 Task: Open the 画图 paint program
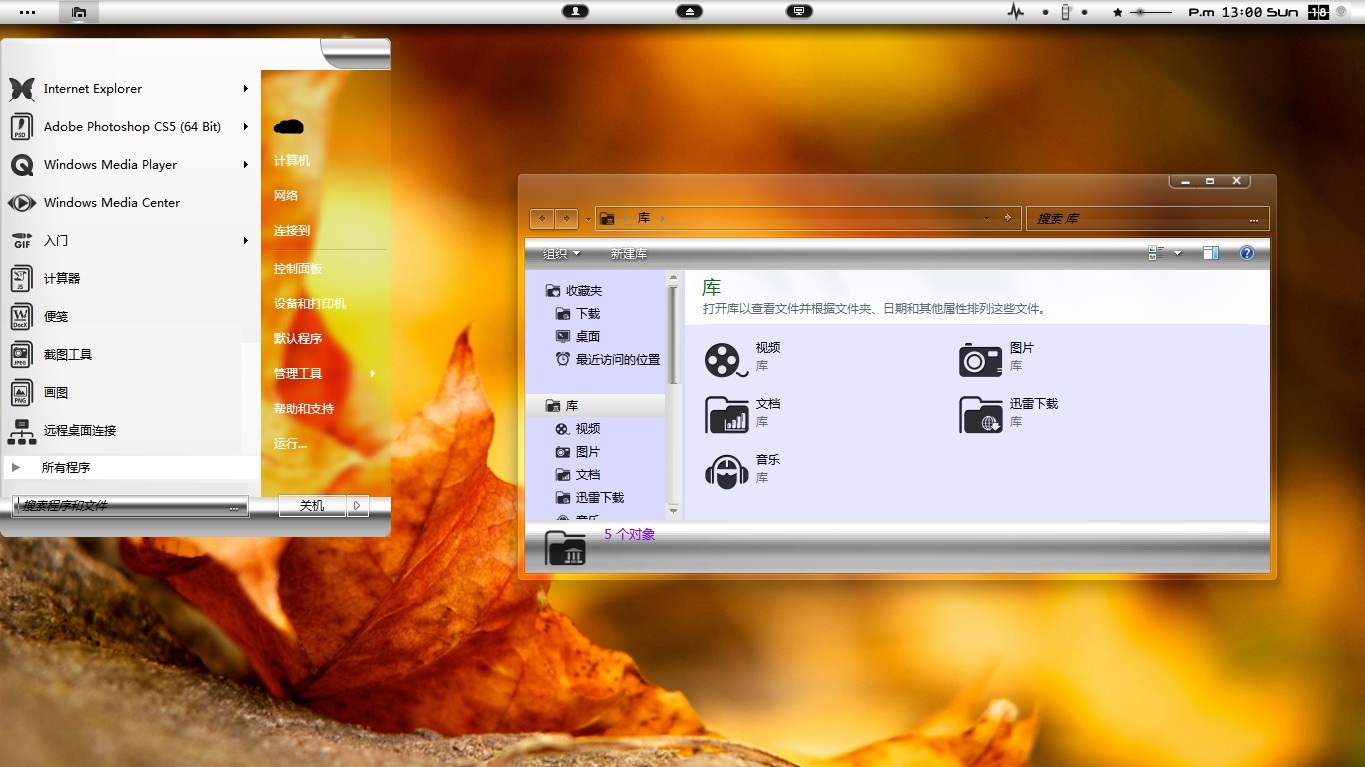click(x=128, y=393)
